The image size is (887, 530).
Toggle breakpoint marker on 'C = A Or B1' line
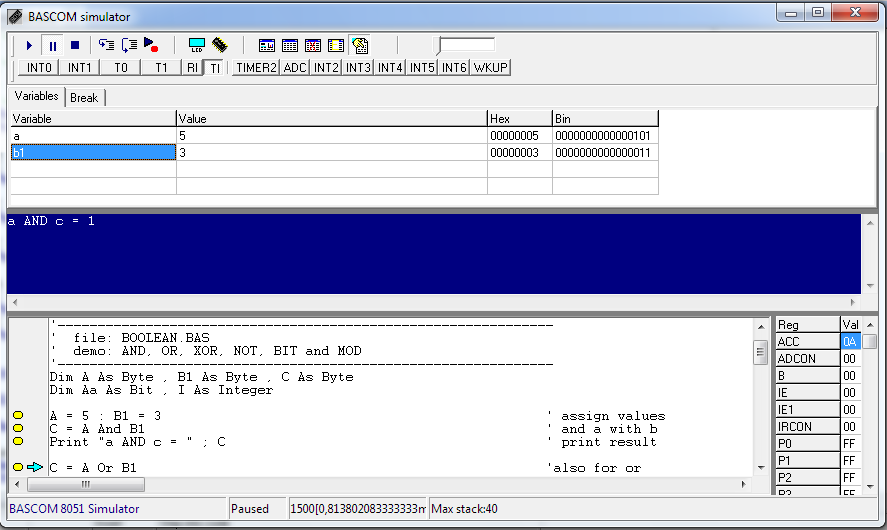click(18, 467)
